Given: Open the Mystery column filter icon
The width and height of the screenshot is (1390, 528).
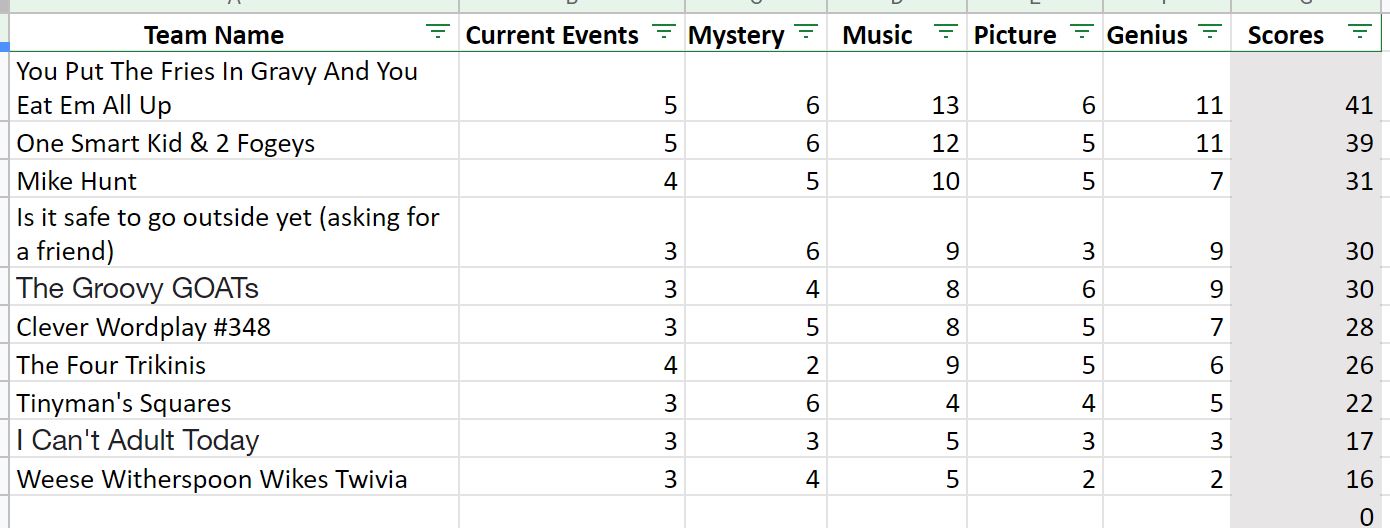Looking at the screenshot, I should coord(807,33).
